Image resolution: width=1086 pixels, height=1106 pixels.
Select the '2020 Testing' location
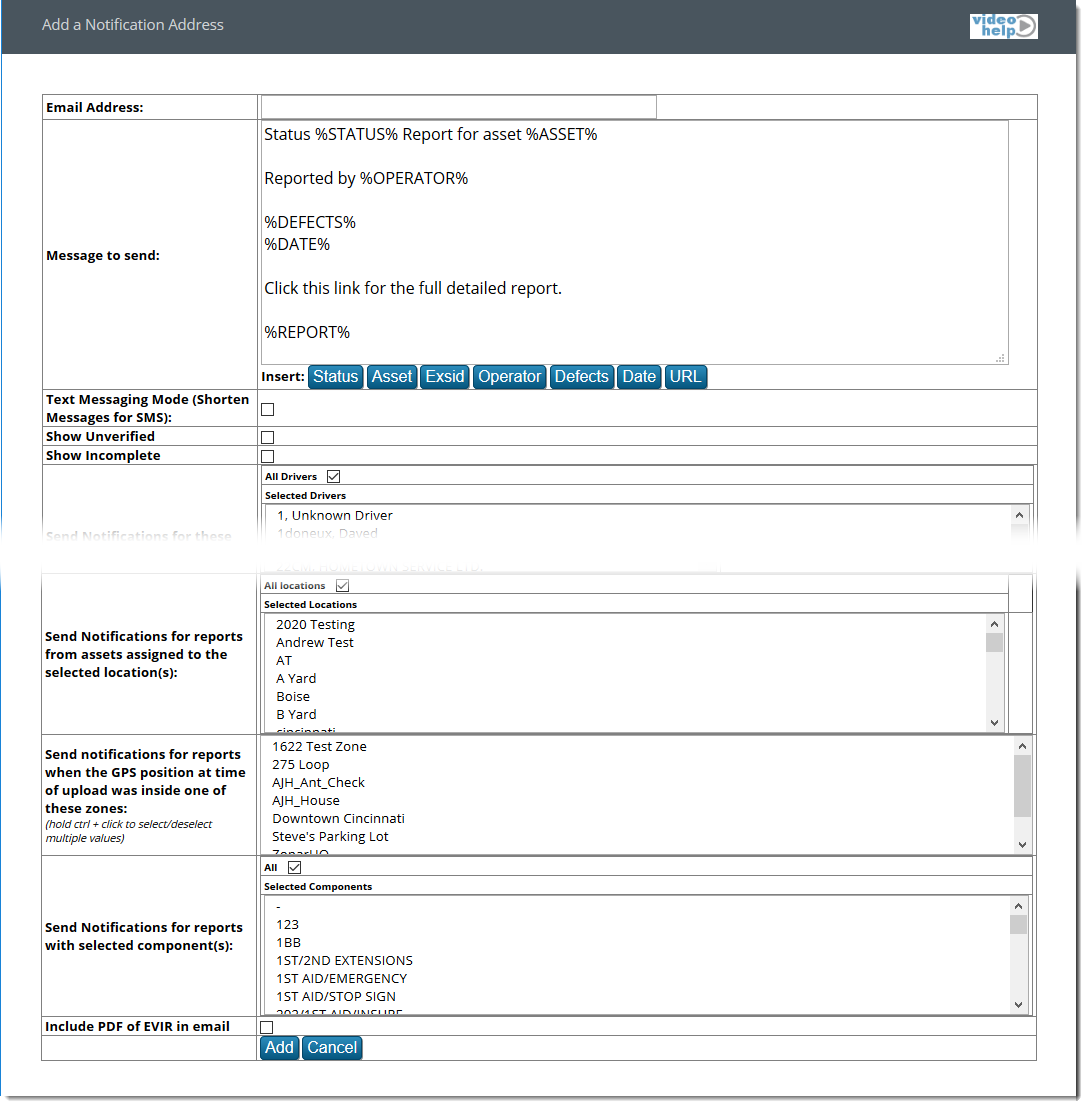click(315, 625)
